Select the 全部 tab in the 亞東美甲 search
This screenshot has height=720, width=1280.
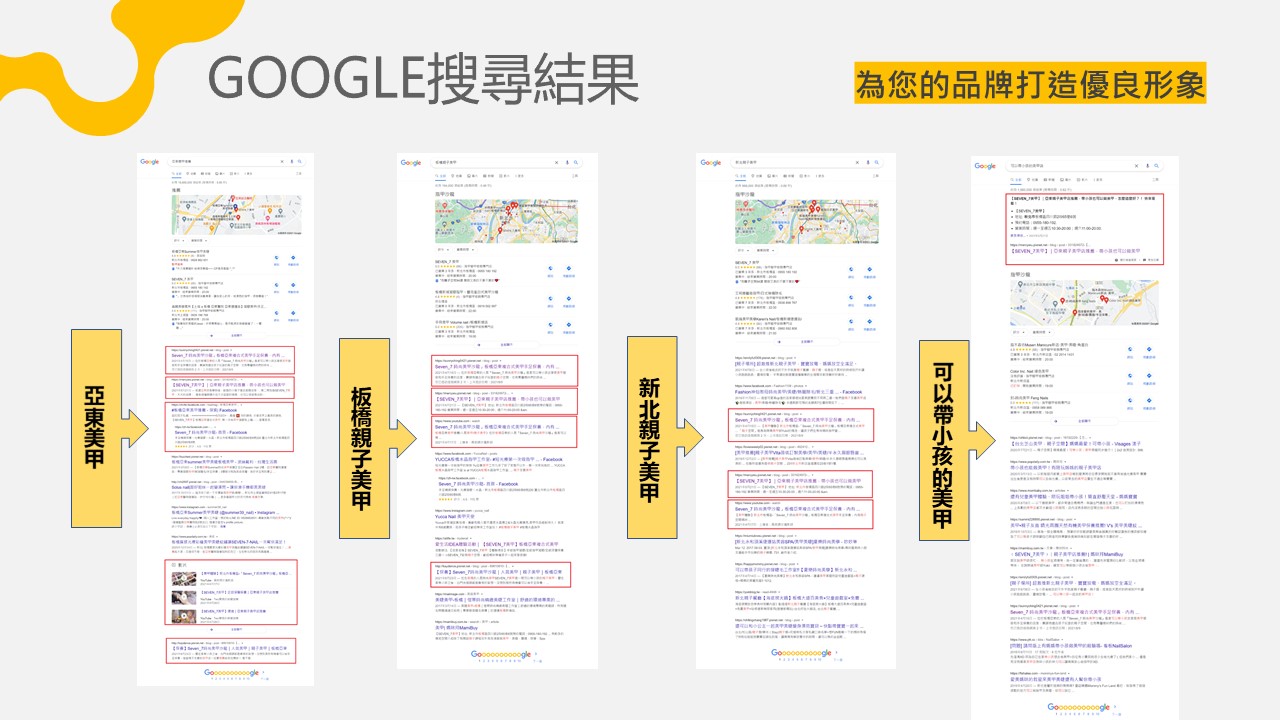point(177,174)
